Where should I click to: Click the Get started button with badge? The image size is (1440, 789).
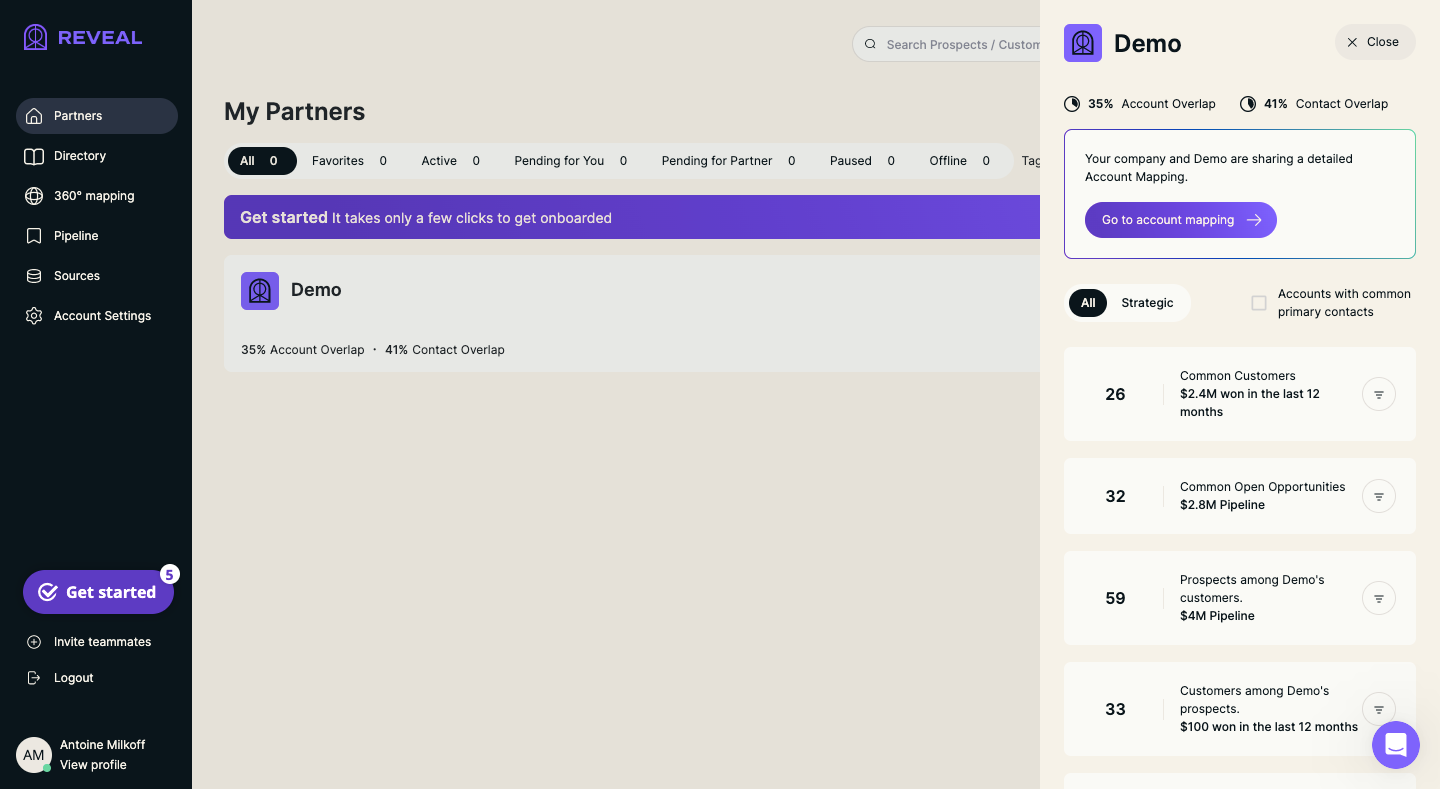(98, 592)
